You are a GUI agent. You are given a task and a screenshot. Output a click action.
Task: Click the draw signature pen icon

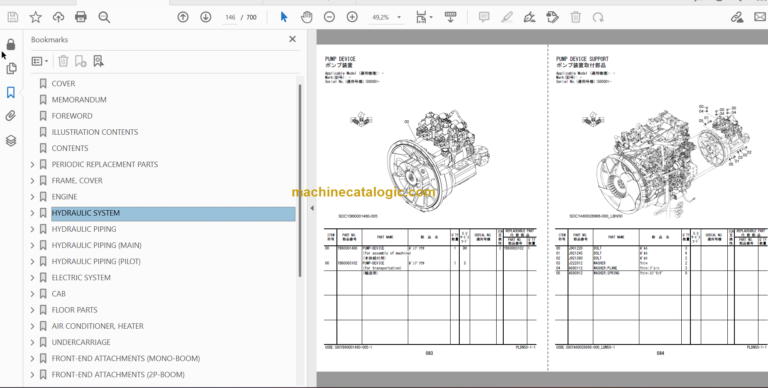(x=529, y=18)
